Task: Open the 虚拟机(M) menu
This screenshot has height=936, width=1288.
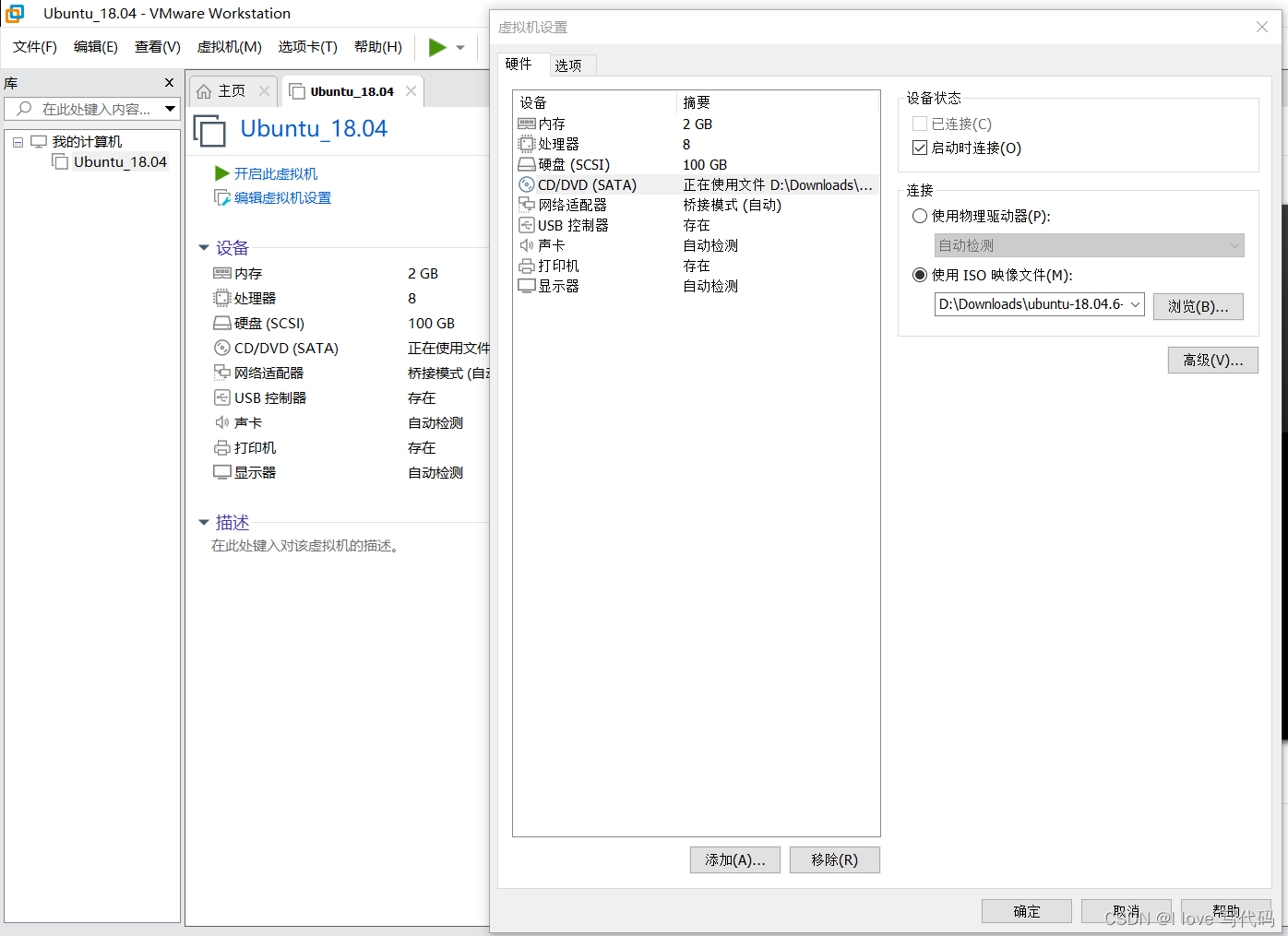Action: point(230,47)
